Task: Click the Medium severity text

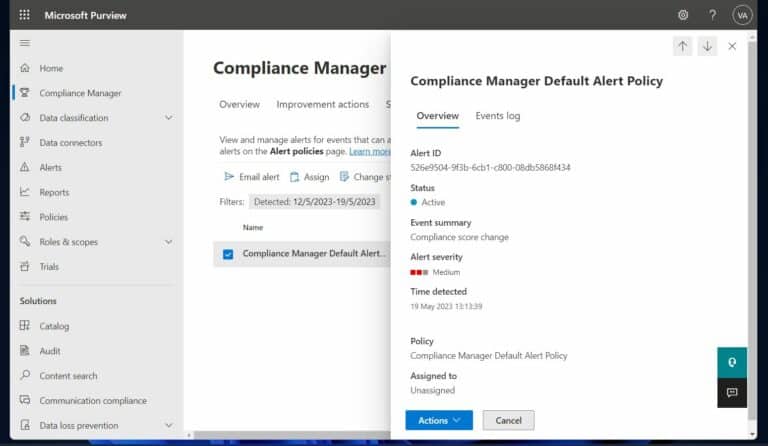Action: click(446, 272)
